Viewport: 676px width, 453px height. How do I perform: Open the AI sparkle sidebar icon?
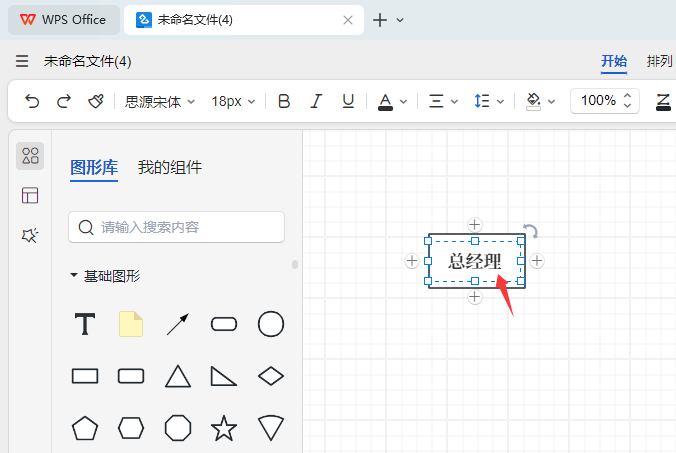[x=30, y=235]
